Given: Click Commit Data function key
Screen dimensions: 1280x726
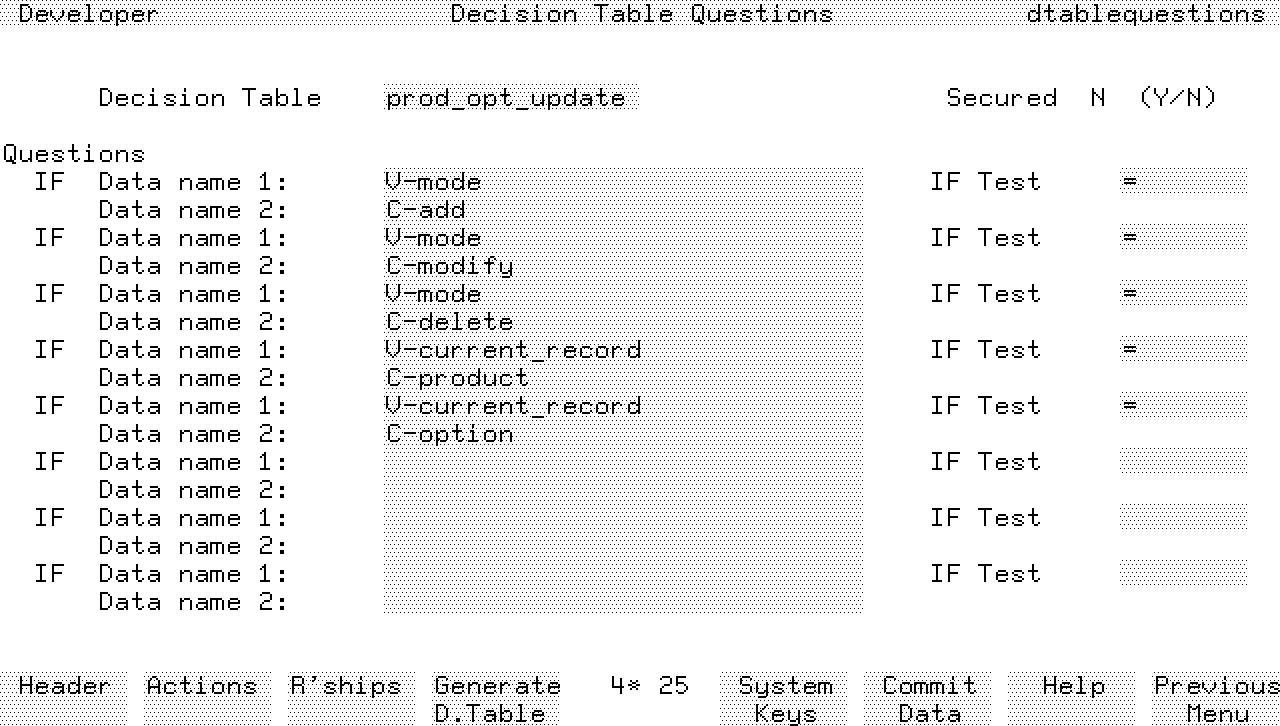Looking at the screenshot, I should (x=929, y=698).
